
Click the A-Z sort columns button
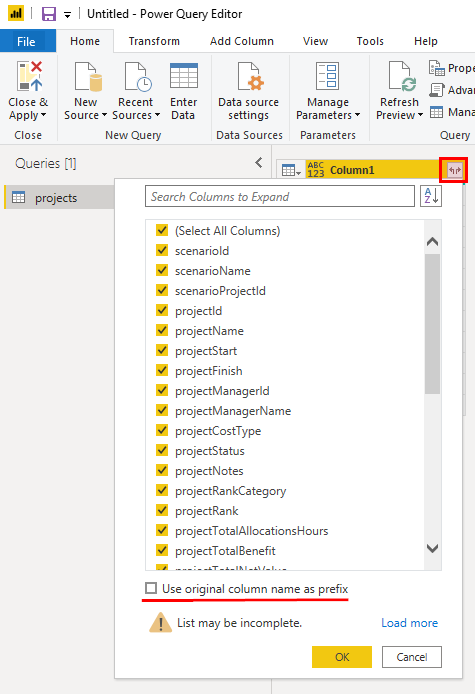431,196
